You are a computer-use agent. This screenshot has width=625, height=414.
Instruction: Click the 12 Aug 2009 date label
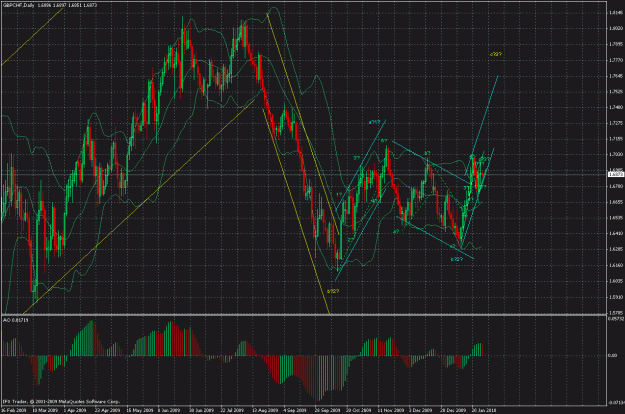click(x=265, y=410)
